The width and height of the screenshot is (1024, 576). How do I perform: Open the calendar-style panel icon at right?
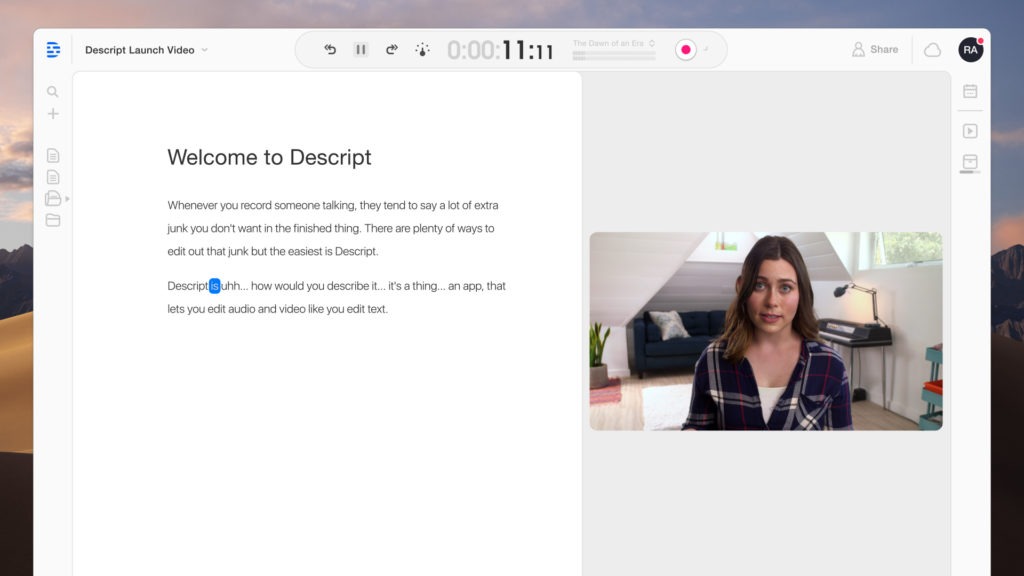(970, 91)
